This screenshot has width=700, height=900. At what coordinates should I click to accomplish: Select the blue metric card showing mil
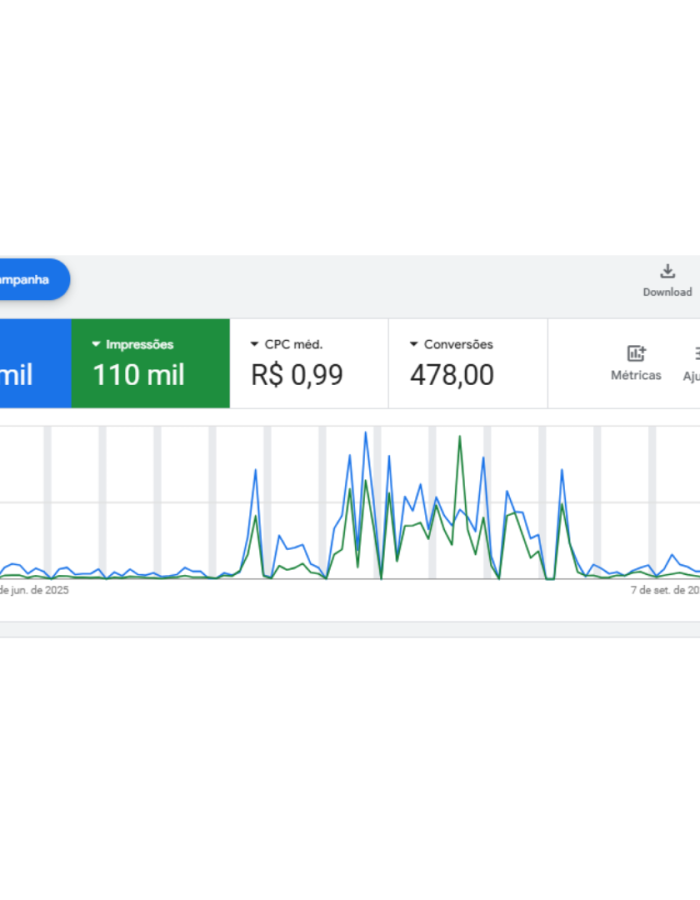(x=30, y=364)
